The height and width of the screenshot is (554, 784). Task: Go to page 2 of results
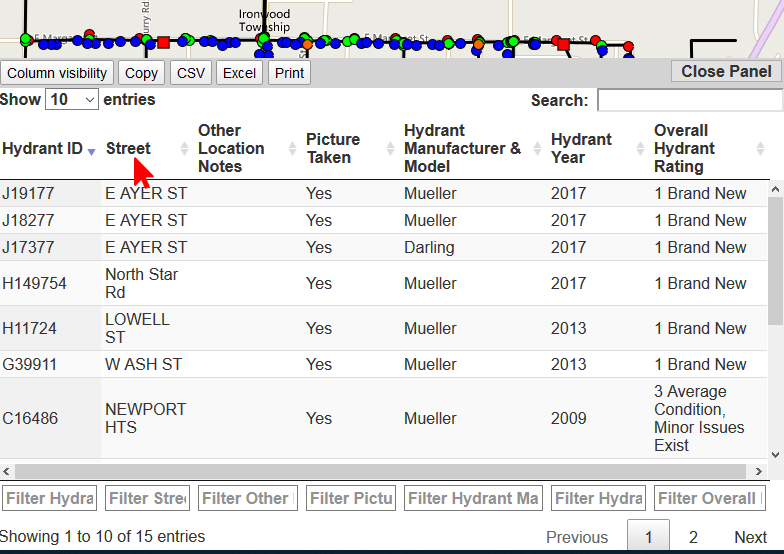tap(693, 537)
